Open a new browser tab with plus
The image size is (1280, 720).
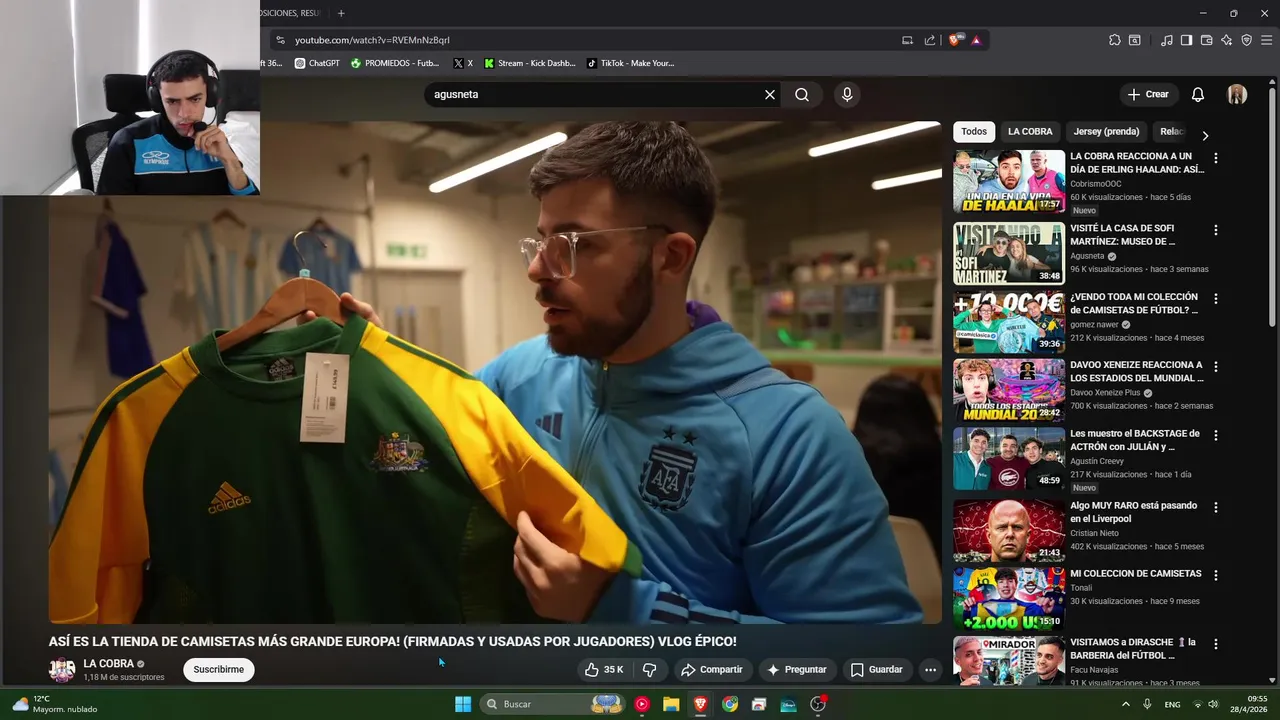coord(341,13)
